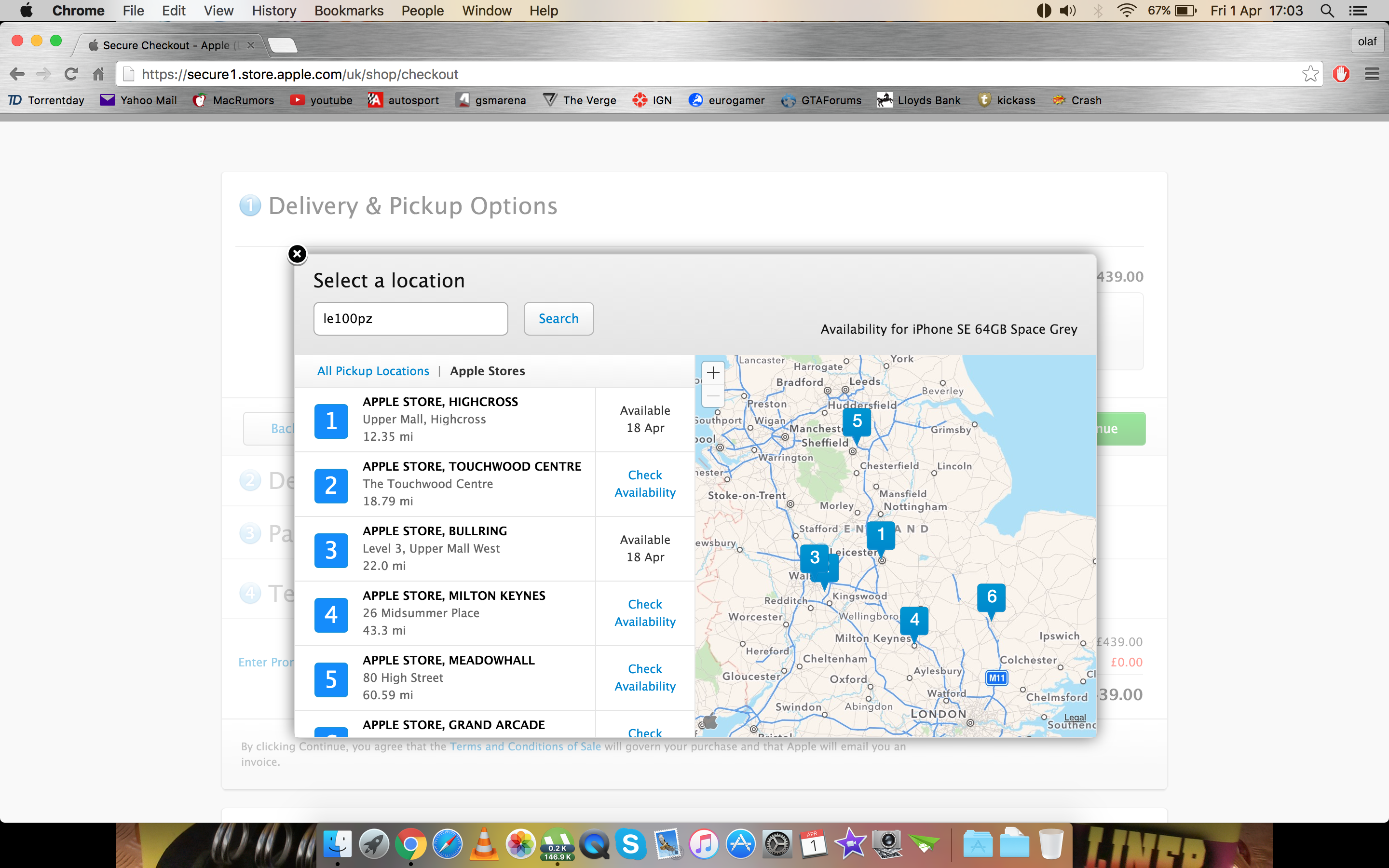Open the People menu
1389x868 pixels.
[x=422, y=10]
